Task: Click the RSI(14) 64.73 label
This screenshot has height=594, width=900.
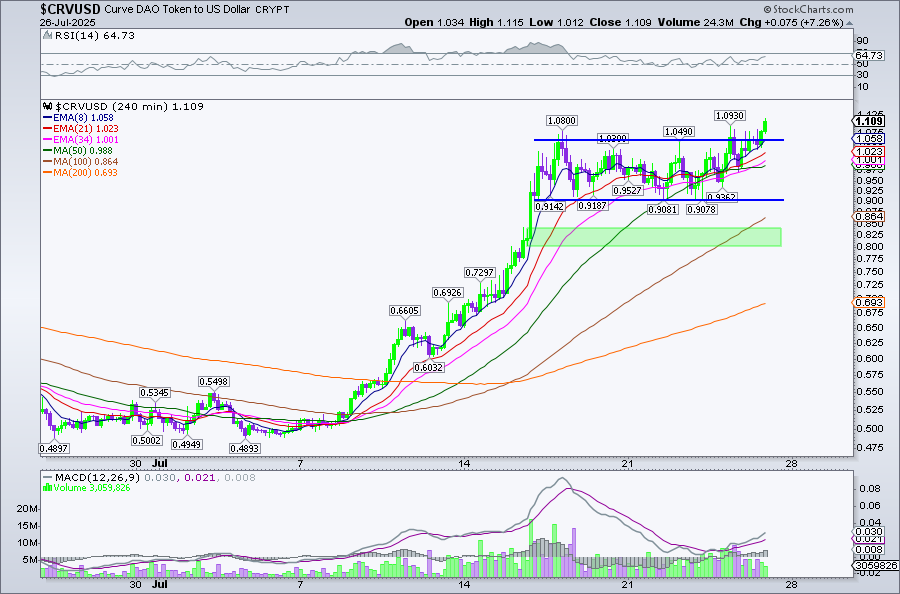Action: coord(95,36)
